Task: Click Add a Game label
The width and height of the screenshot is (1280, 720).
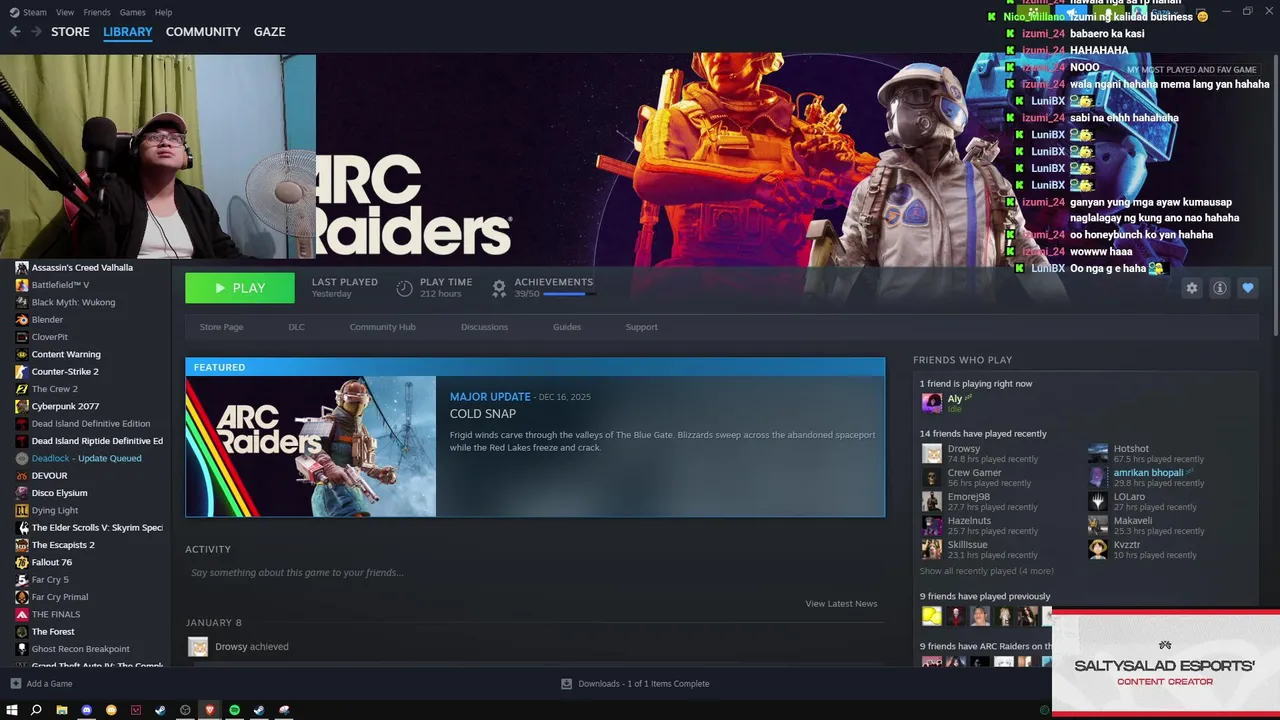Action: click(49, 684)
